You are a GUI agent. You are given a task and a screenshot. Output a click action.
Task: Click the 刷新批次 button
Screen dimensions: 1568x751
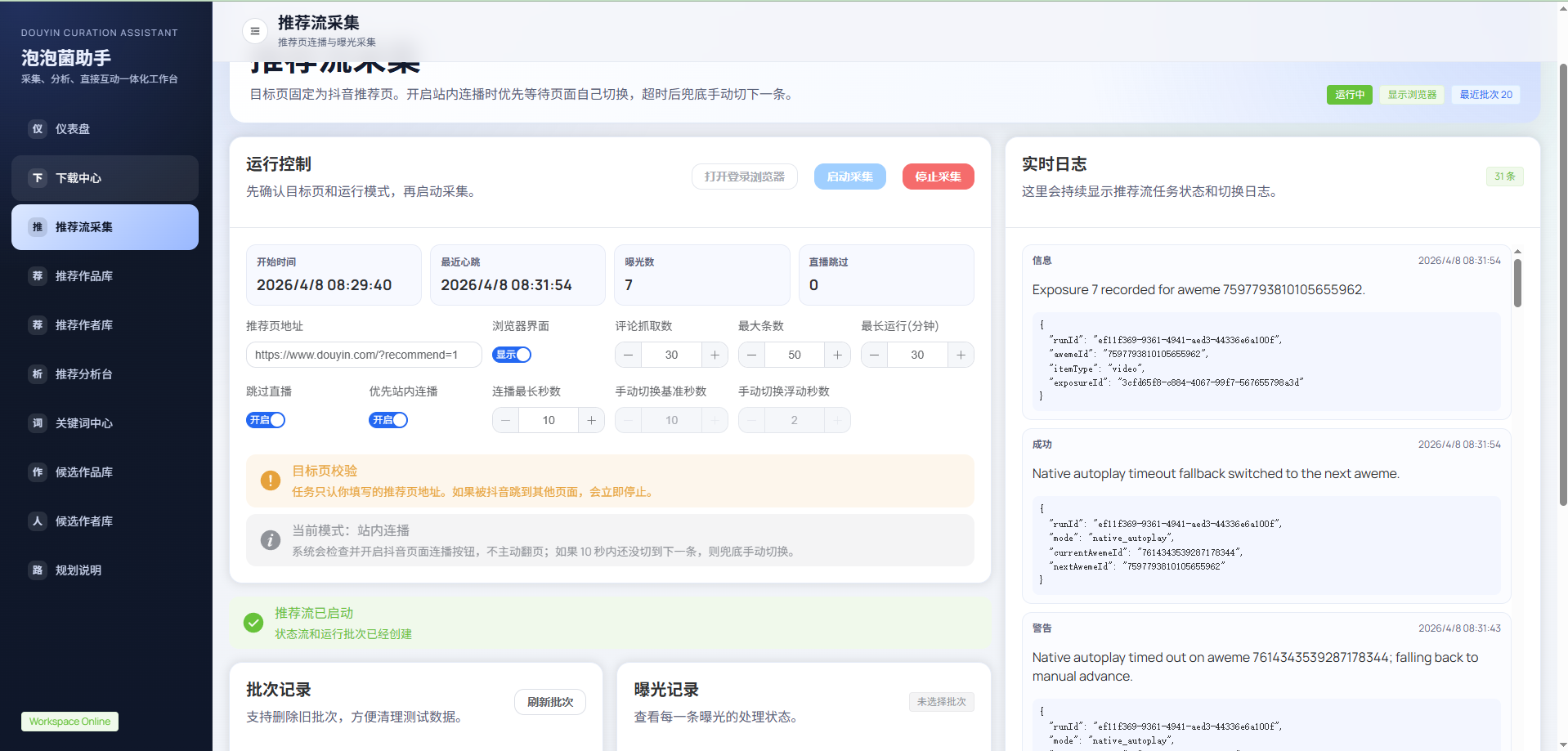(x=550, y=702)
